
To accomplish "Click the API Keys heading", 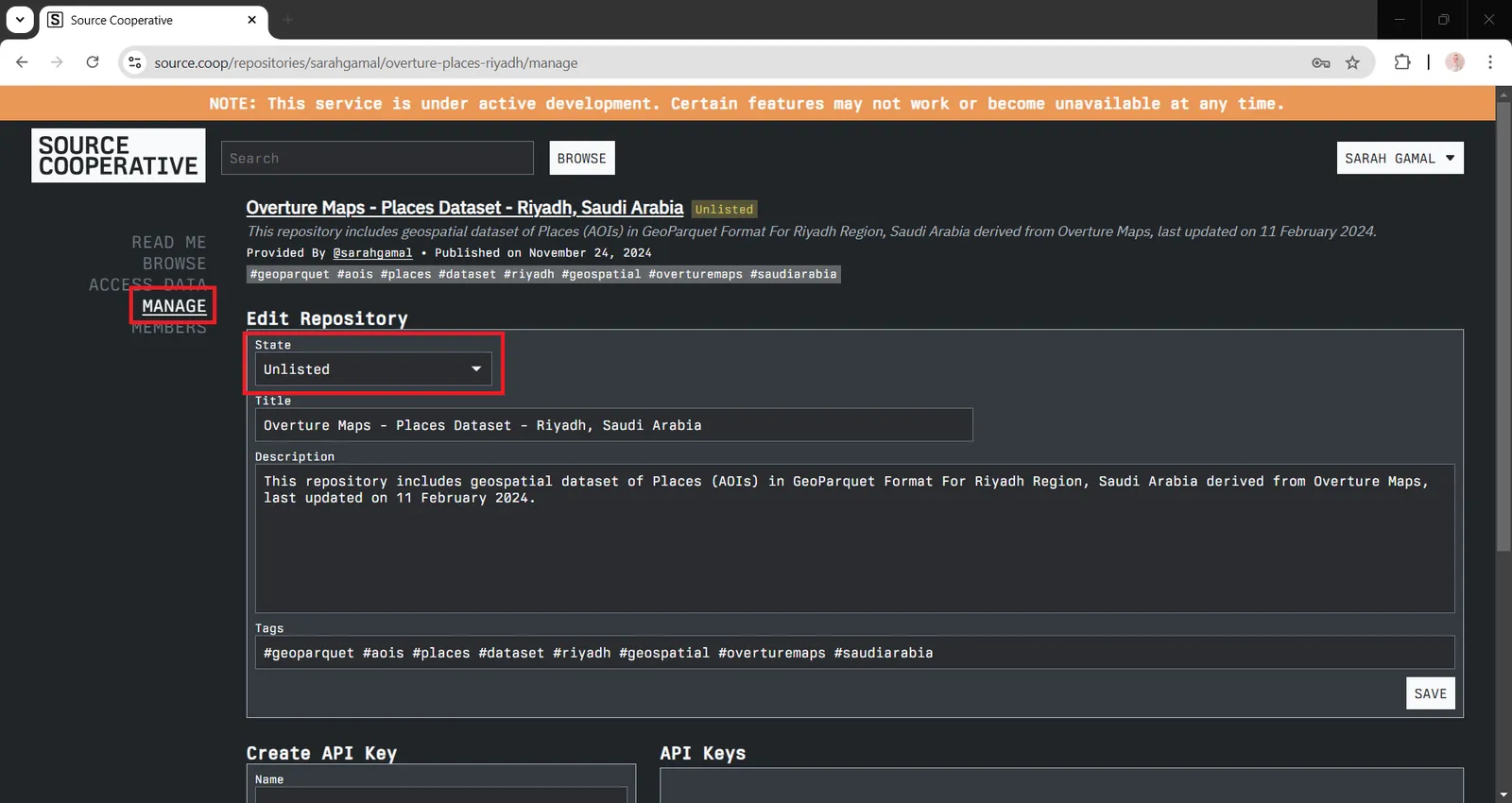I will point(702,753).
